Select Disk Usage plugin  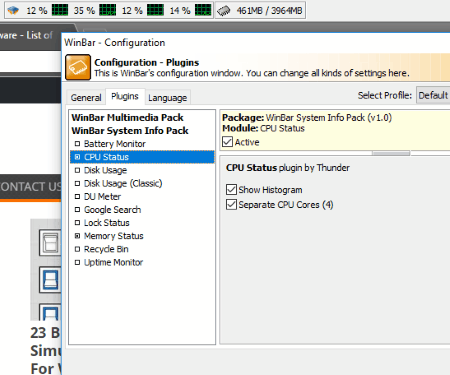point(105,170)
